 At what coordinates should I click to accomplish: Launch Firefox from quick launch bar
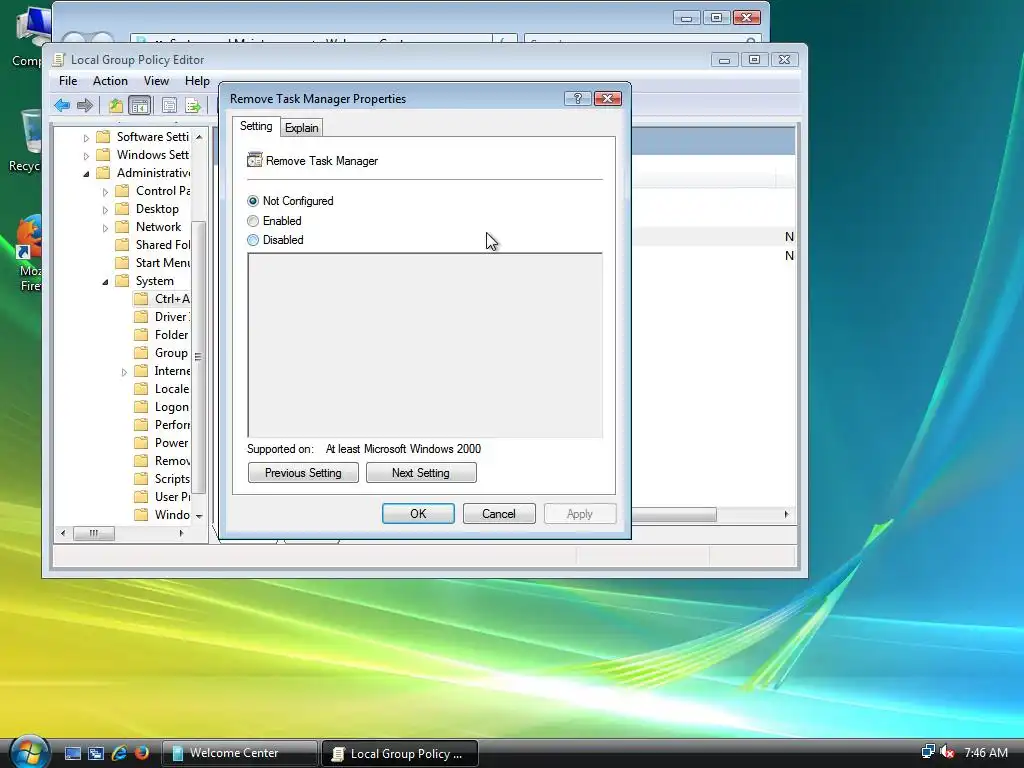tap(141, 753)
